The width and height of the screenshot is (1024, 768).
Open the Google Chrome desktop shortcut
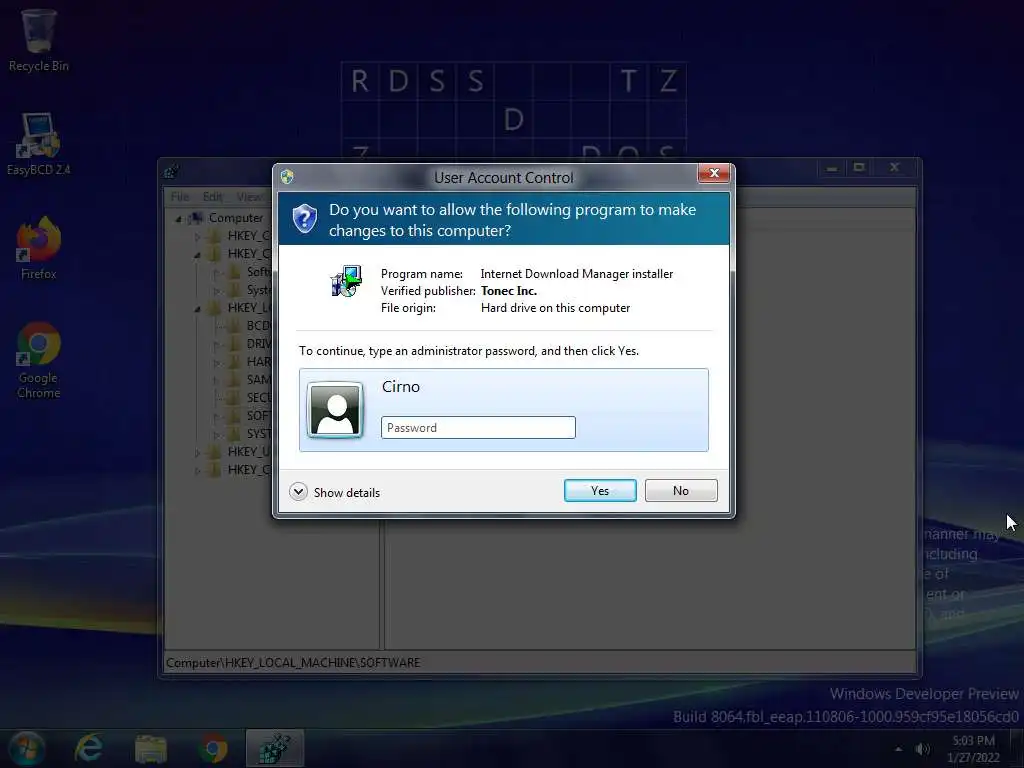click(x=39, y=360)
